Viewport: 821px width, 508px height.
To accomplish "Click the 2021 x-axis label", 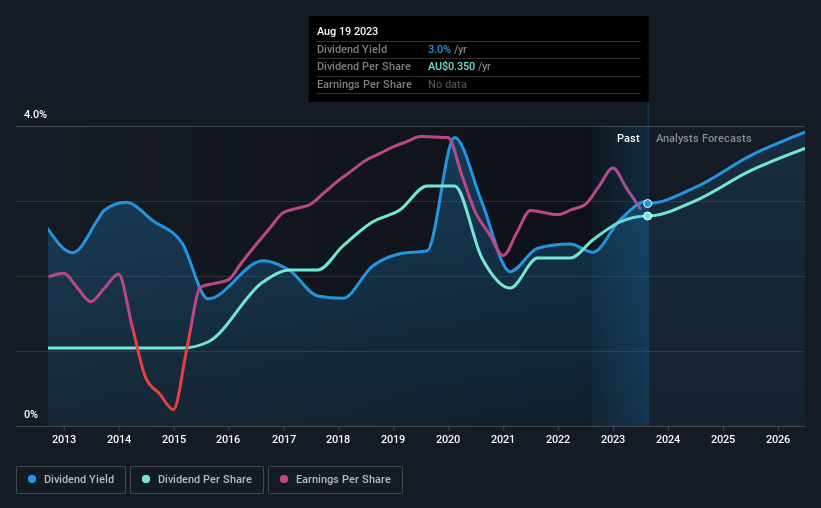I will click(x=503, y=439).
